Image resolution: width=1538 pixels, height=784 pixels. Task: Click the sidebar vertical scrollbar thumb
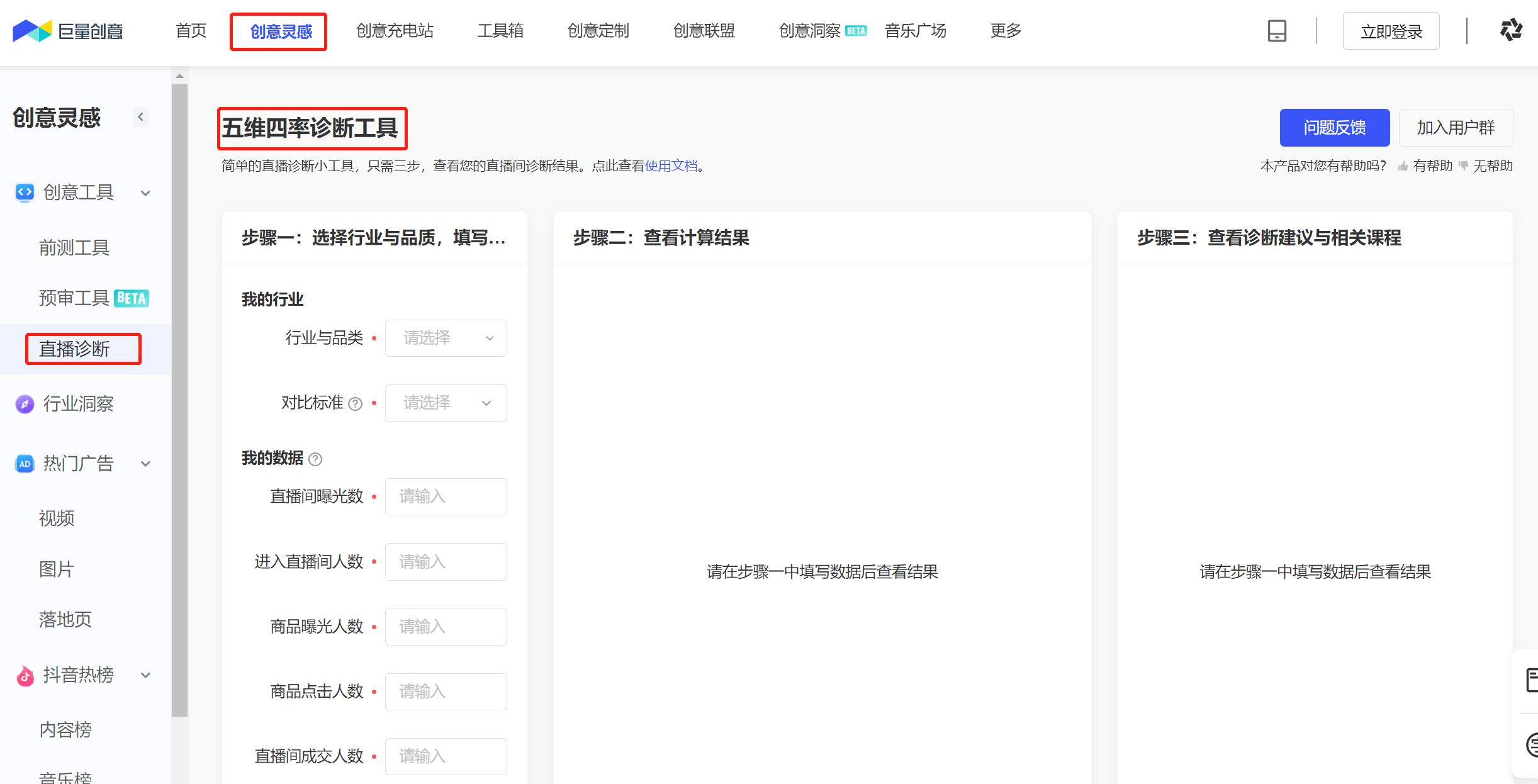pos(179,400)
